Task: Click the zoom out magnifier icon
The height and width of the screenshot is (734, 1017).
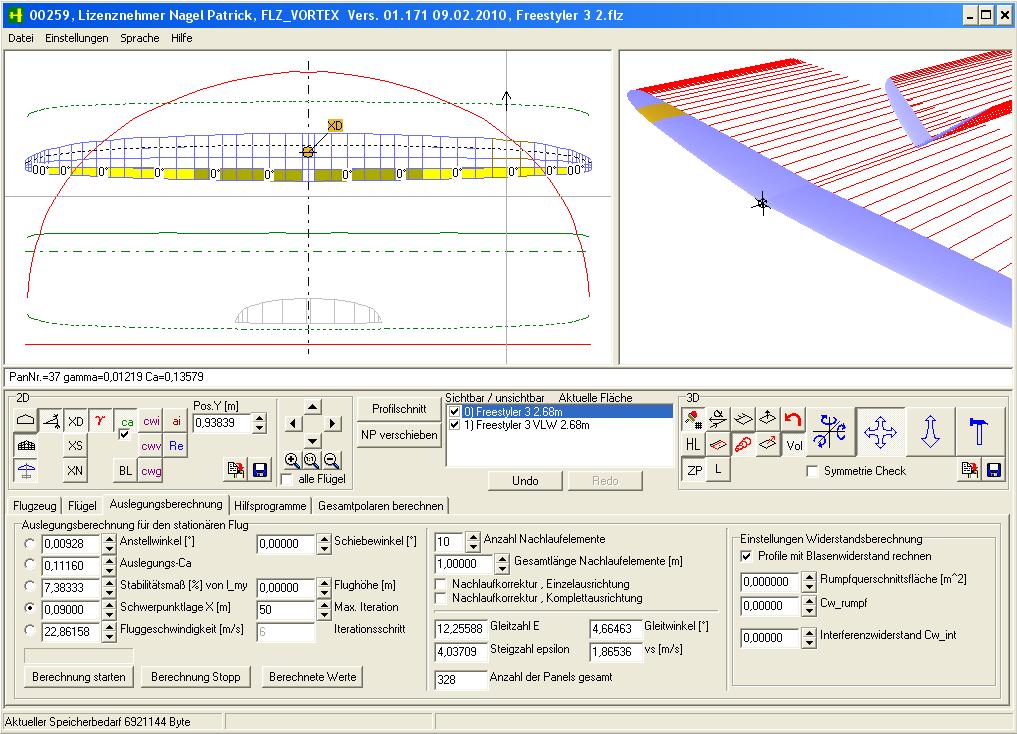Action: point(331,460)
